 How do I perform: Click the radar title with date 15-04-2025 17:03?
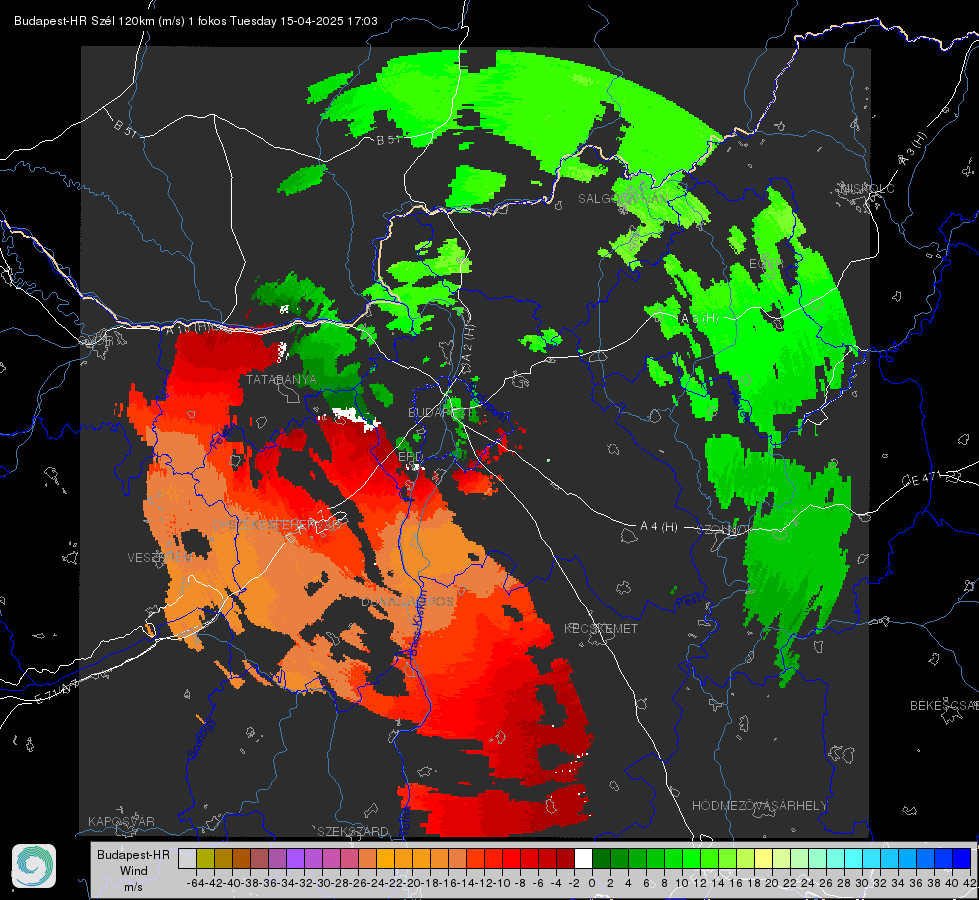point(195,21)
